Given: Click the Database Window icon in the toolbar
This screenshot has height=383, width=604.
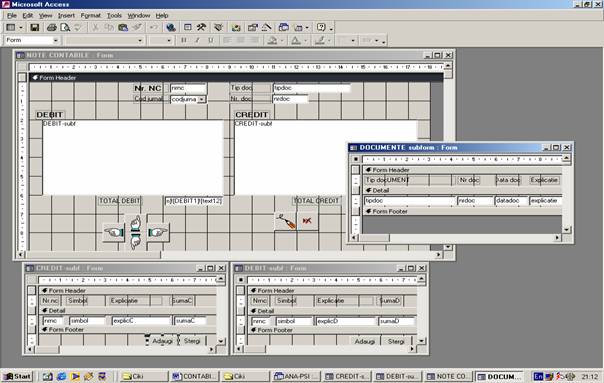Looking at the screenshot, I should [x=284, y=27].
